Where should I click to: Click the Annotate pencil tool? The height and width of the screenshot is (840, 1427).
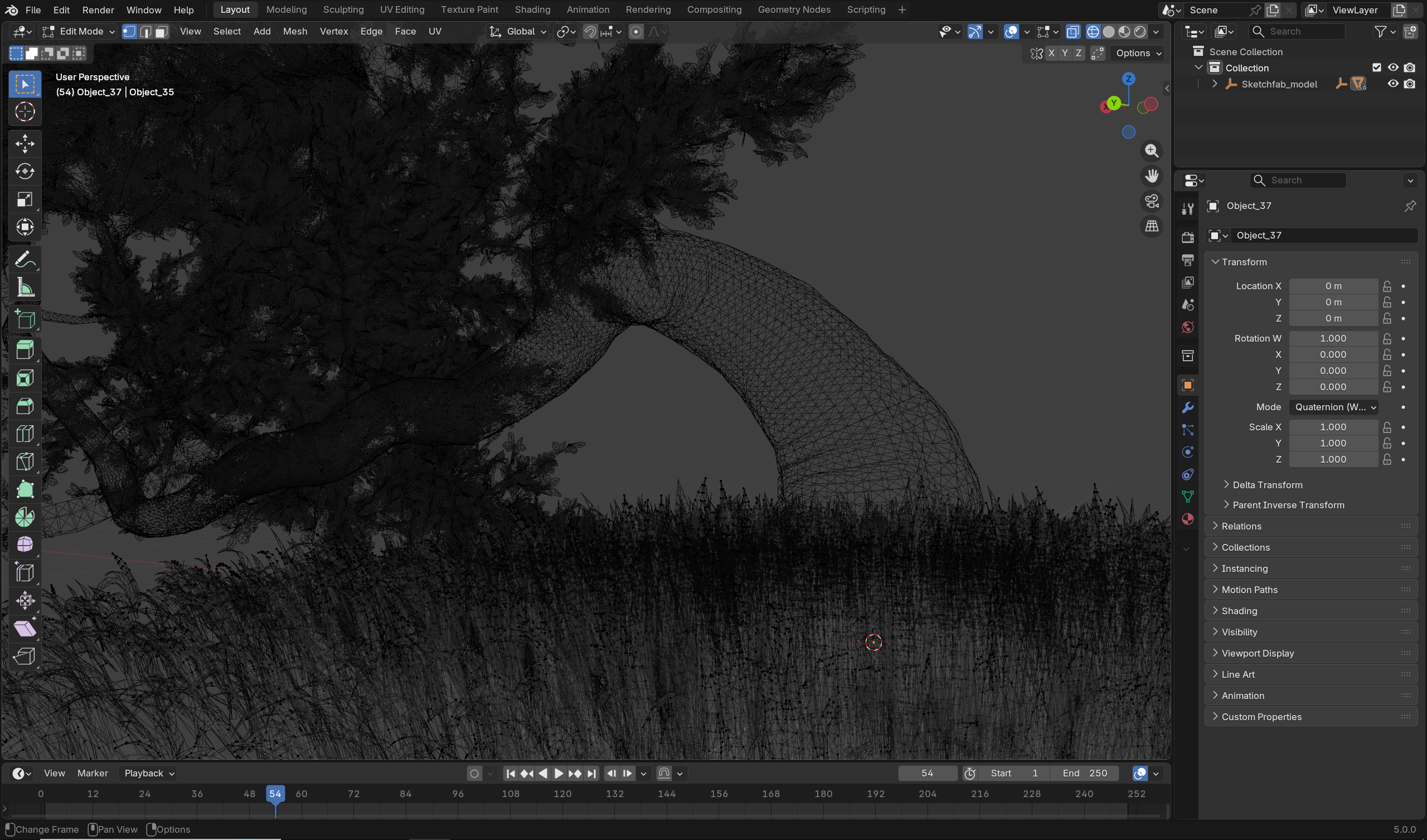point(25,259)
